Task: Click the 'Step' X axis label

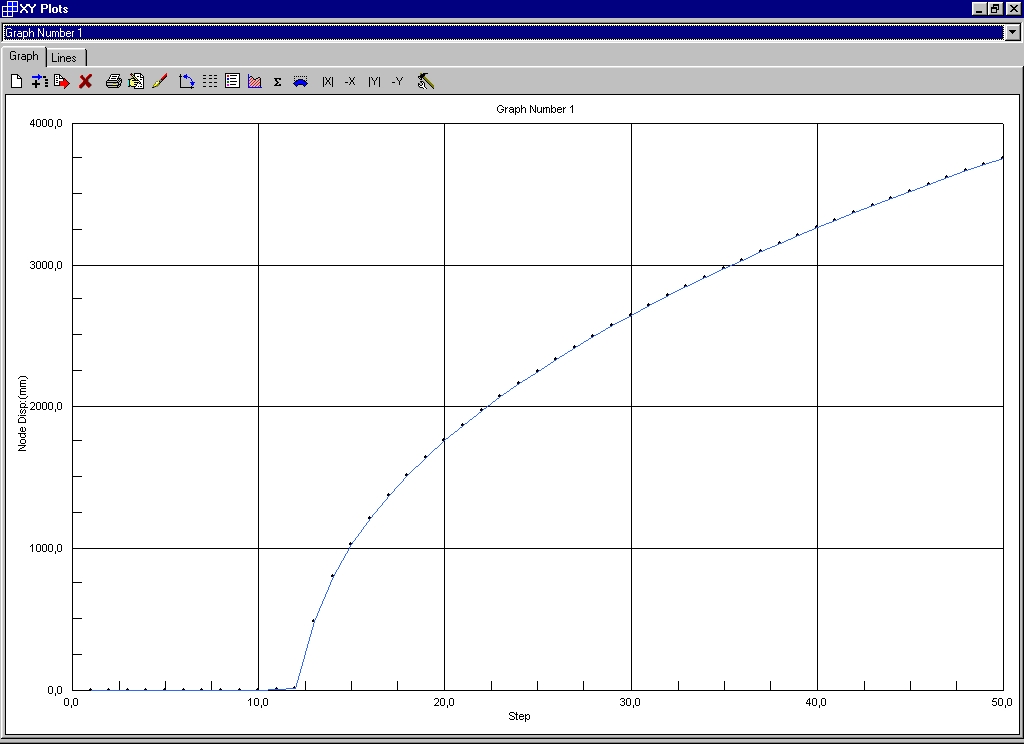Action: click(519, 716)
